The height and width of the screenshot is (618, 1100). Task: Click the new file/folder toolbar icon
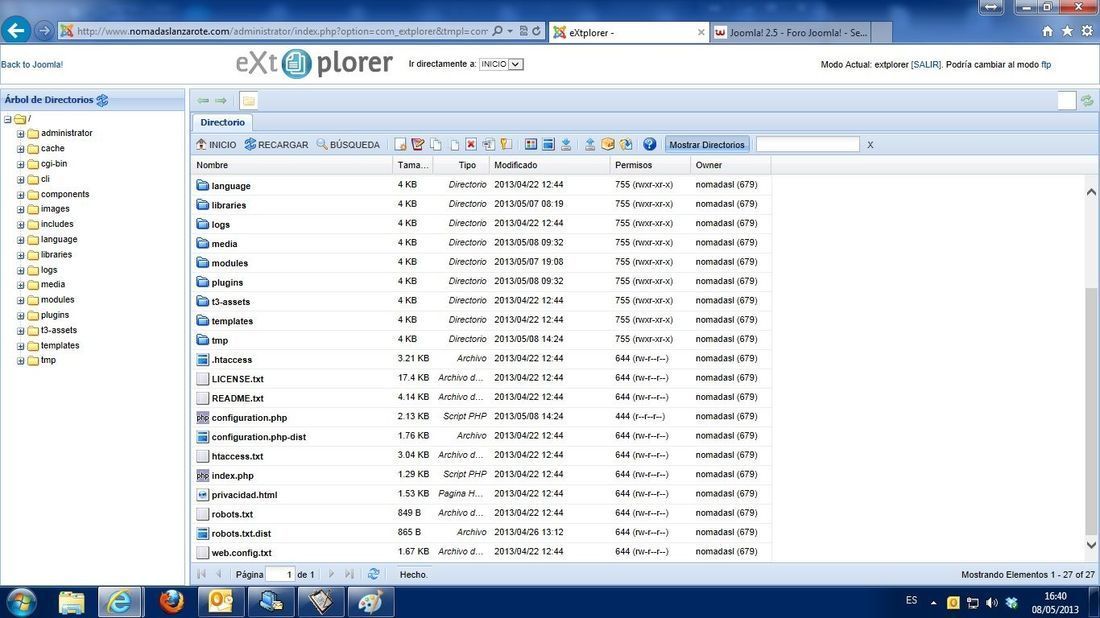400,145
